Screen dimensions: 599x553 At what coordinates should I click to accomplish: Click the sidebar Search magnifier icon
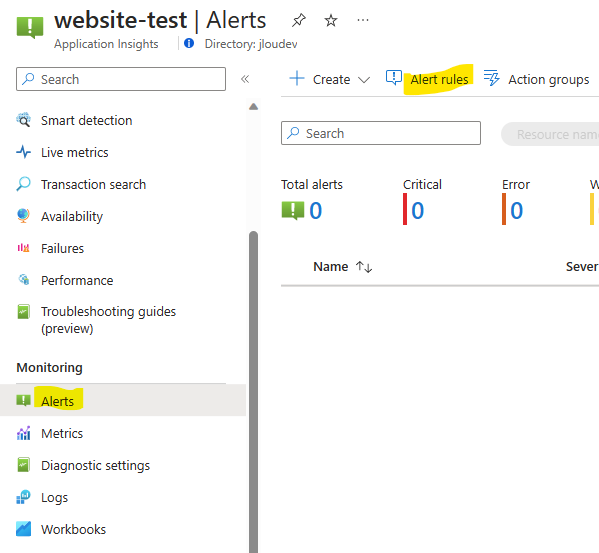pyautogui.click(x=28, y=79)
